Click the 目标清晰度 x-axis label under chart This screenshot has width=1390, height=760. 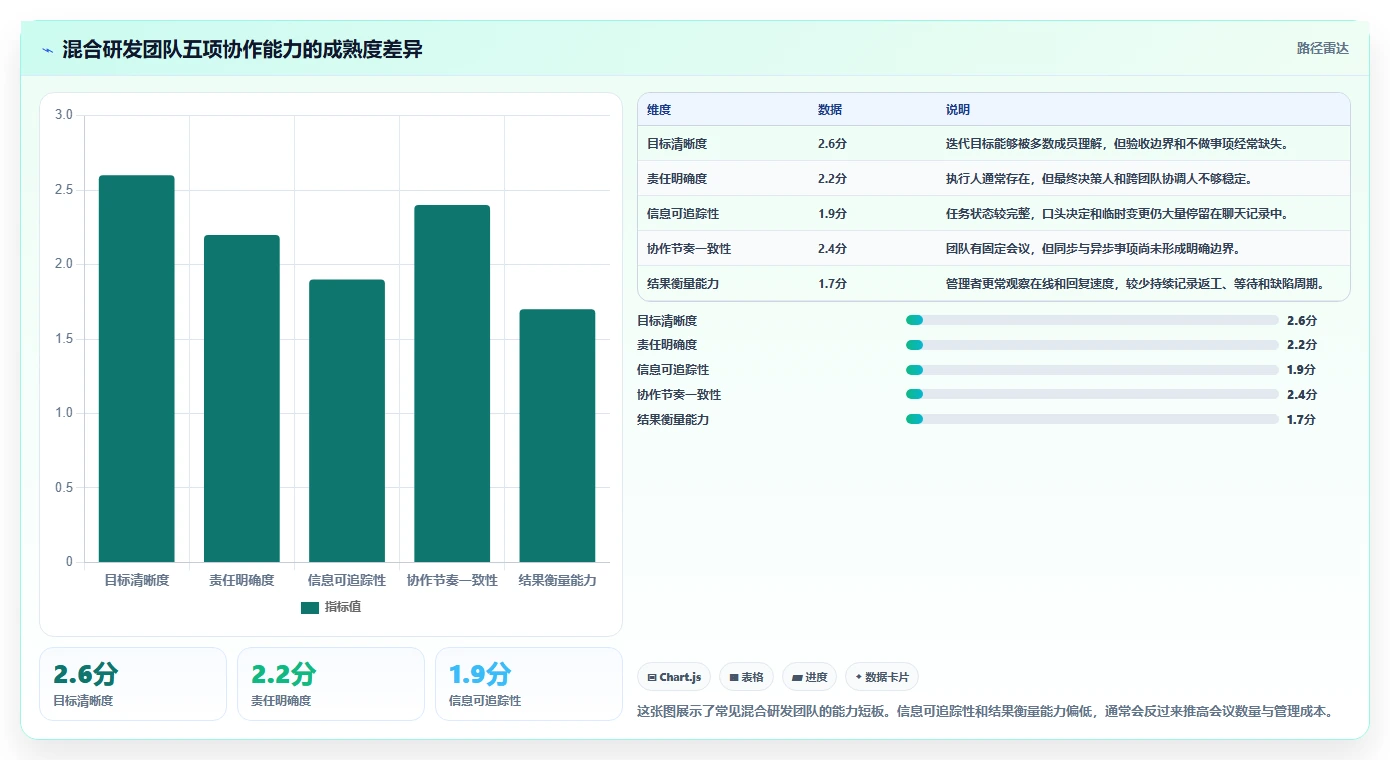coord(137,581)
